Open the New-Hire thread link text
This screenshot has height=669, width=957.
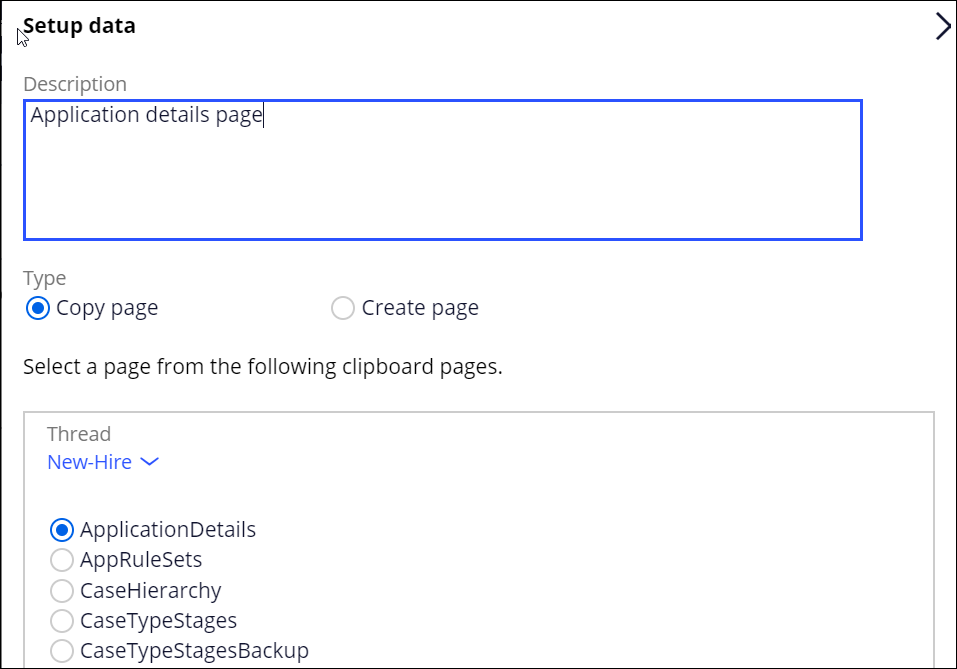(90, 462)
